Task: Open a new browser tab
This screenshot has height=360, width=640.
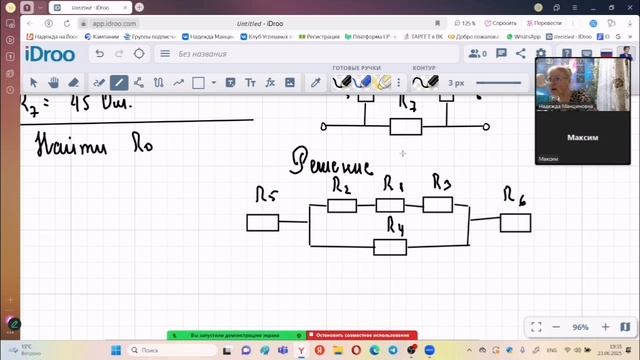Action: (x=139, y=7)
